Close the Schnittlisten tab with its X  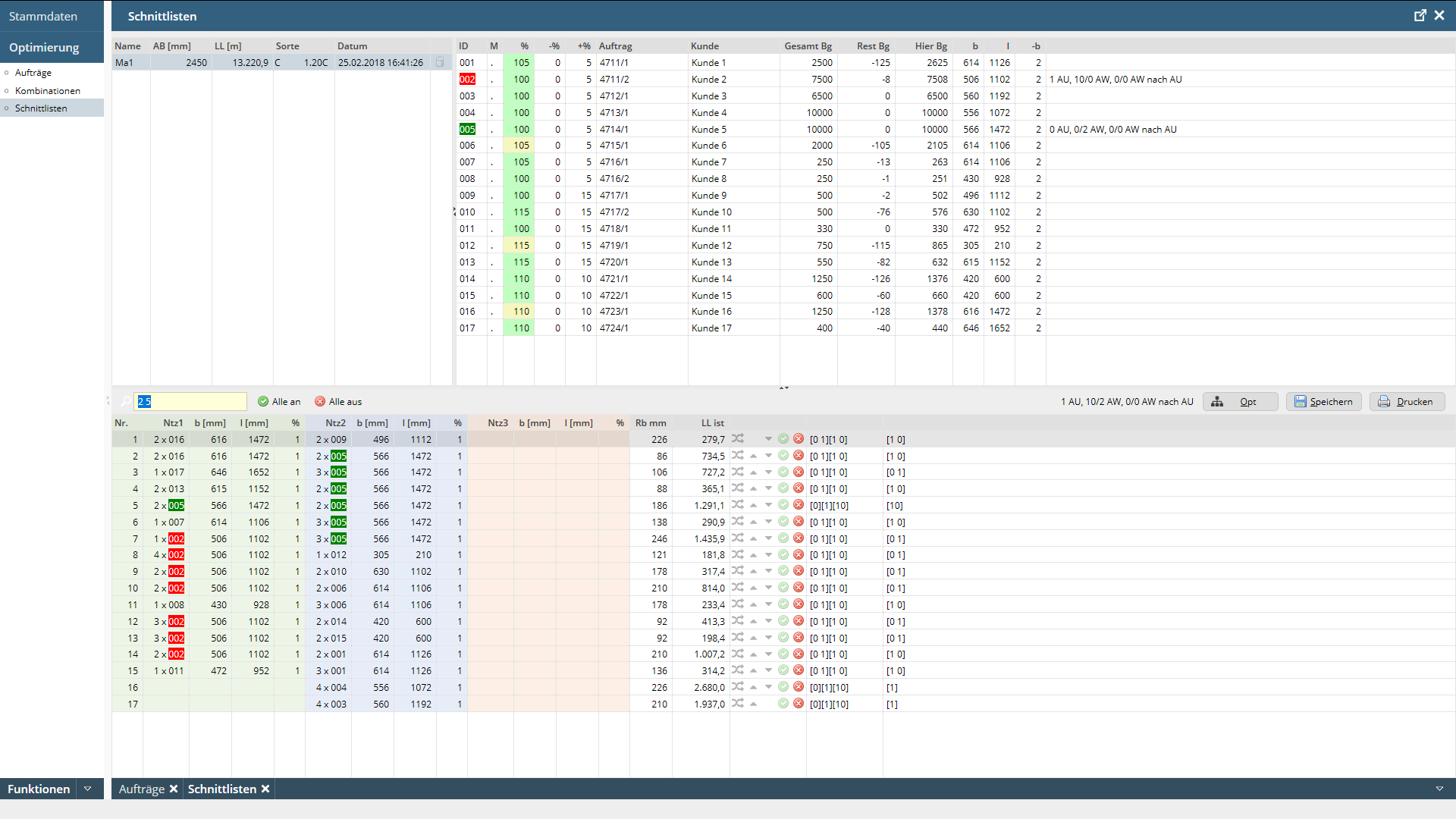point(265,789)
